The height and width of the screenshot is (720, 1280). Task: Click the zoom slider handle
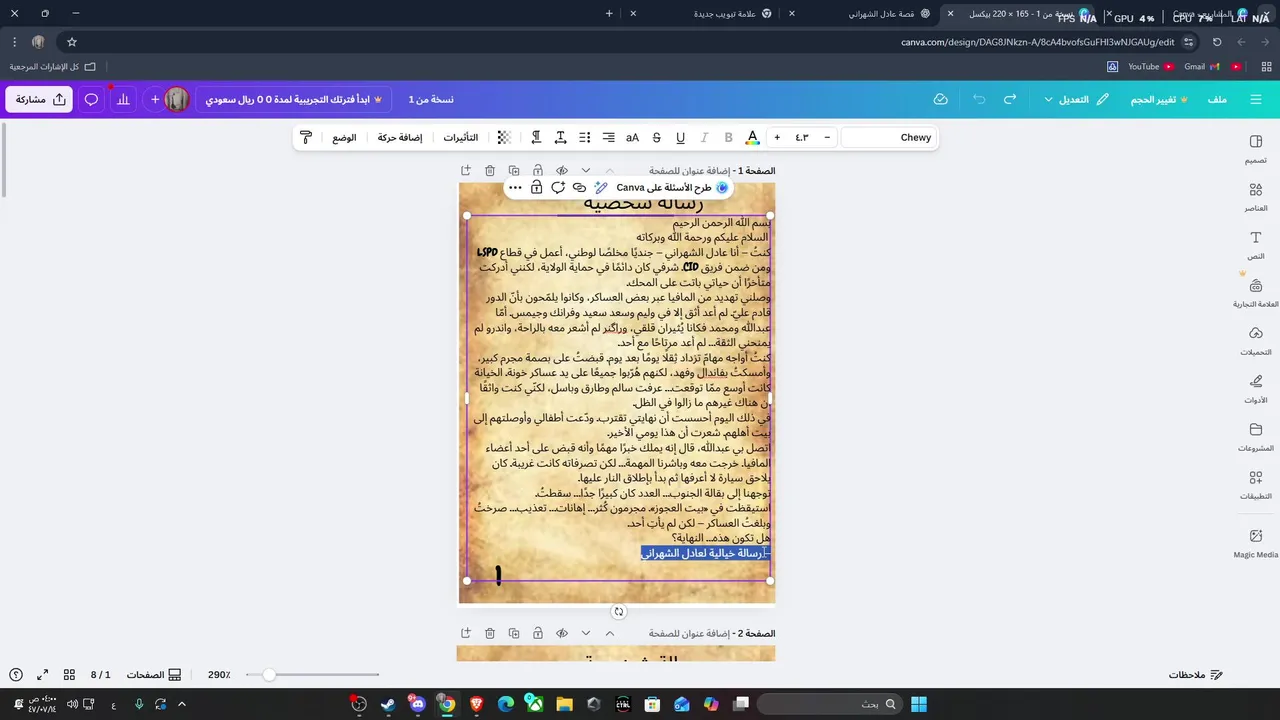268,675
